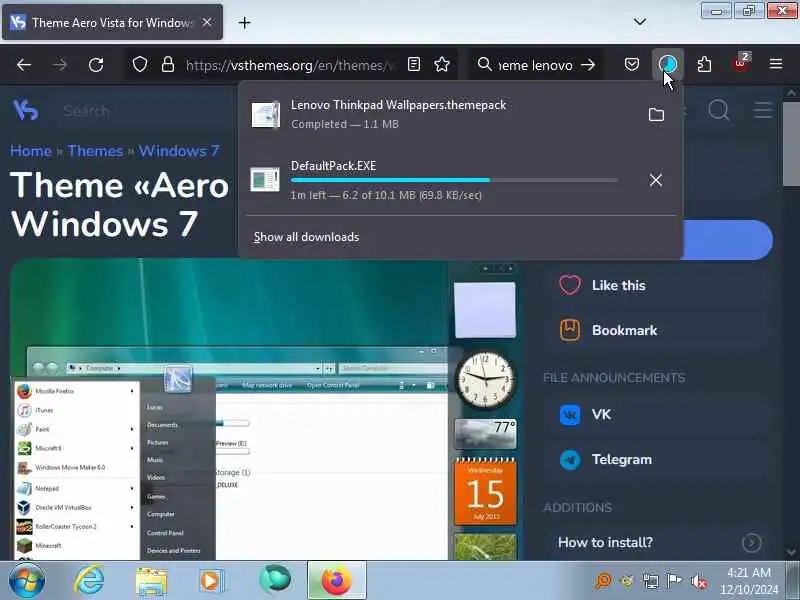Open the tracking protection shield icon
Screen dimensions: 800x600
coord(140,65)
